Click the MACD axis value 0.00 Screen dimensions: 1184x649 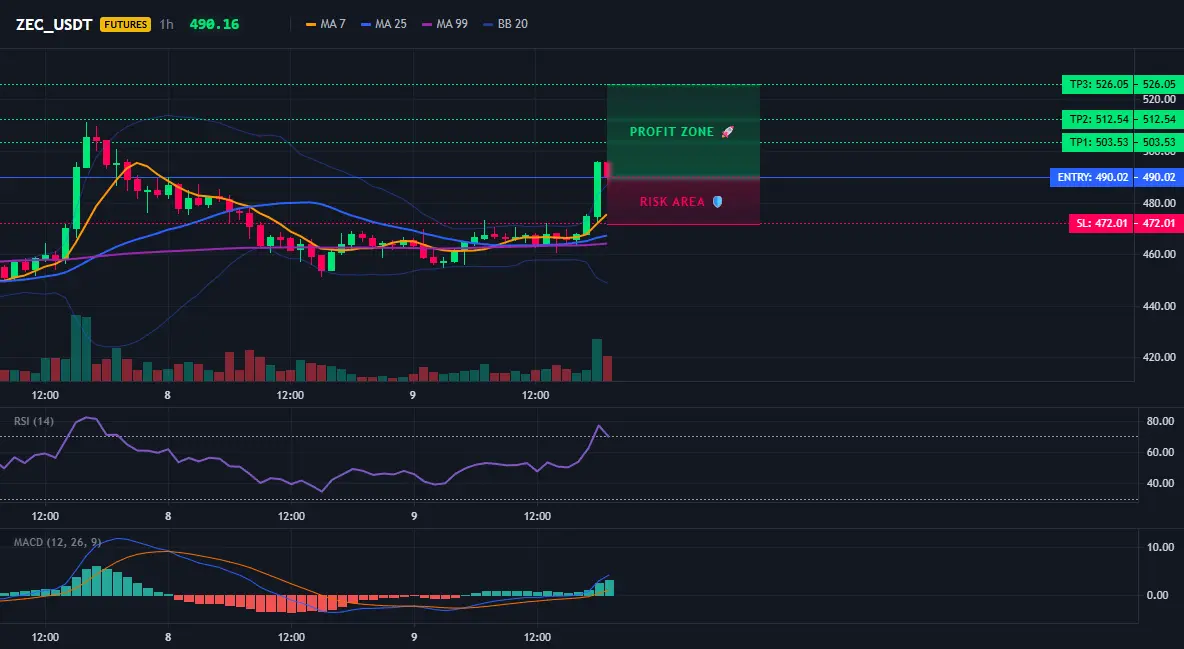click(x=1158, y=595)
